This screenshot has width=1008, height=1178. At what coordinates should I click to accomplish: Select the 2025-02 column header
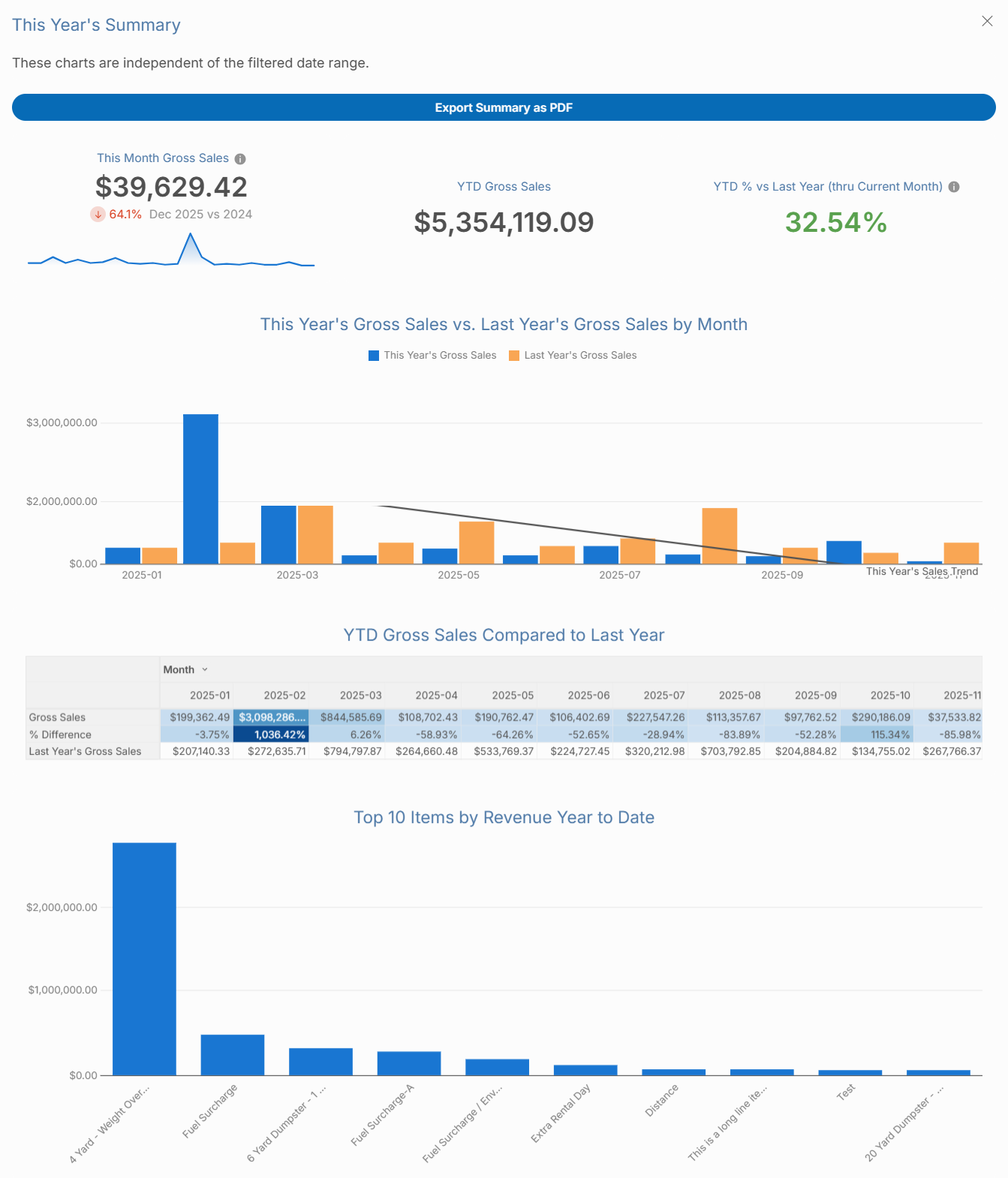pyautogui.click(x=284, y=696)
